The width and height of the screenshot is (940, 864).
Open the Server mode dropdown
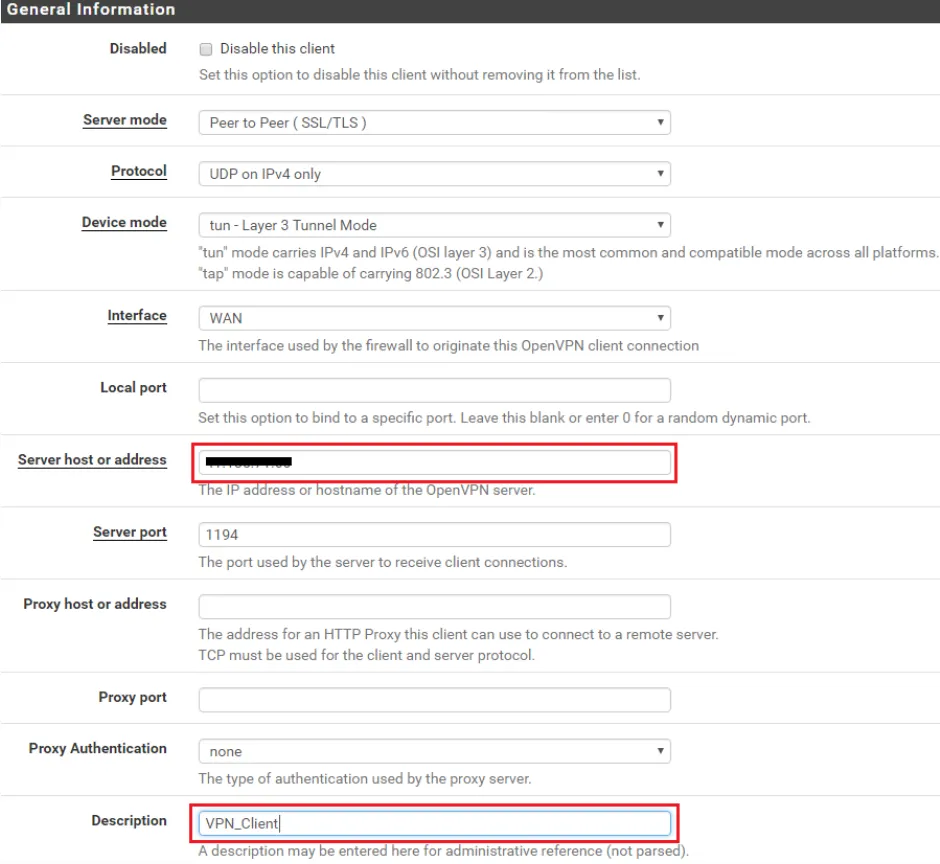(434, 121)
